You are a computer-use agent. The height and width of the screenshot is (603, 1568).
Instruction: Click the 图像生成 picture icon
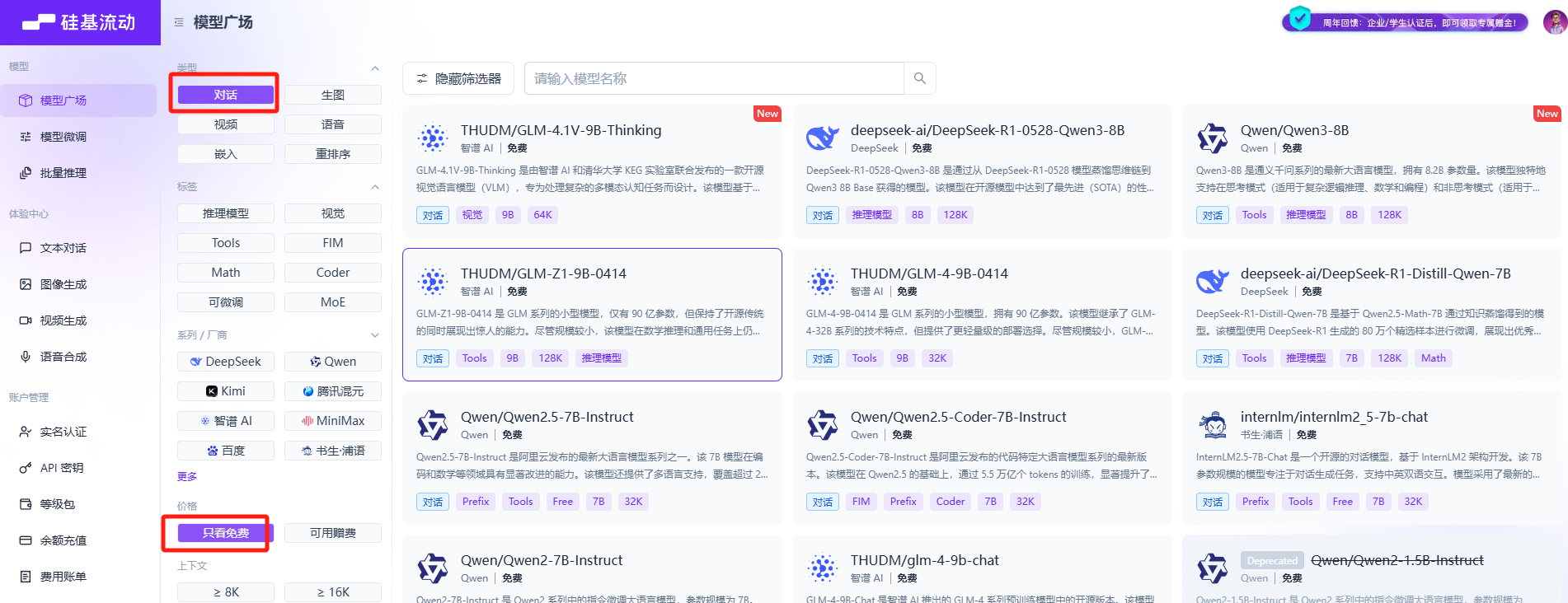26,284
